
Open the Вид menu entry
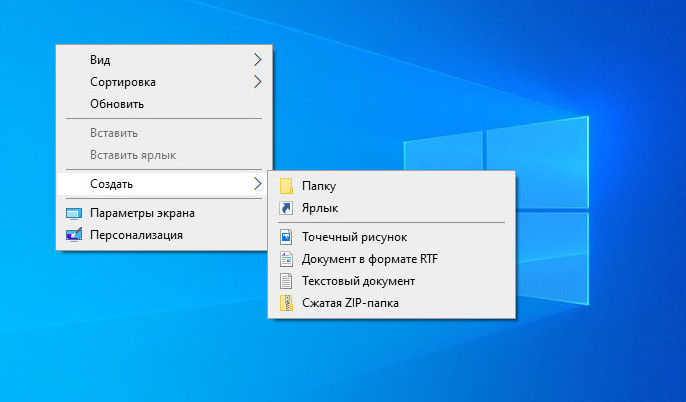[x=162, y=59]
